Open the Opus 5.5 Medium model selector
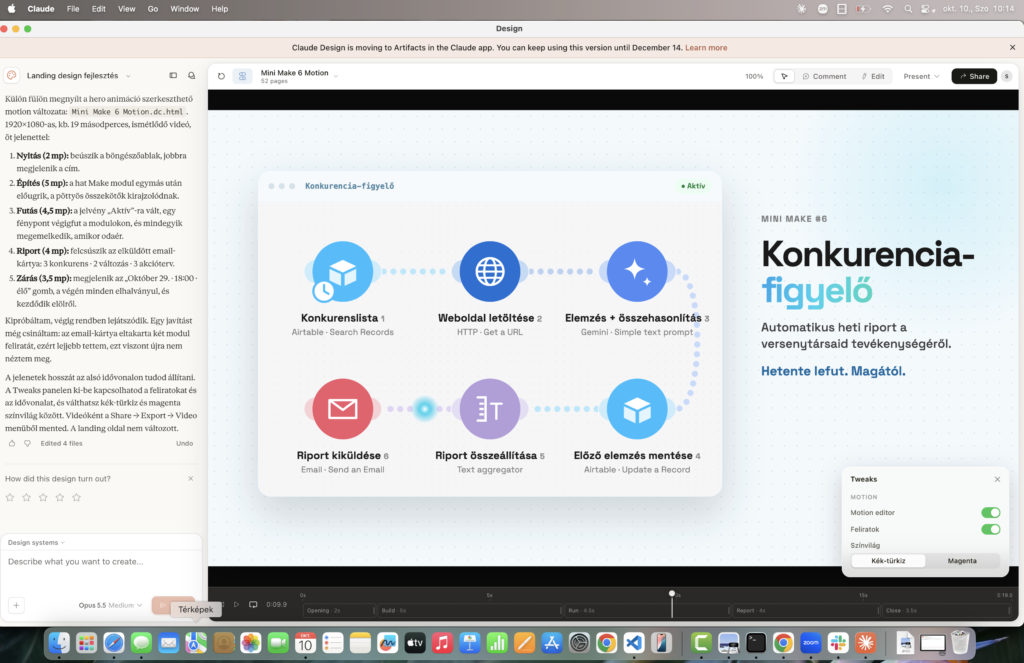Screen dimensions: 1024x663 click(110, 606)
